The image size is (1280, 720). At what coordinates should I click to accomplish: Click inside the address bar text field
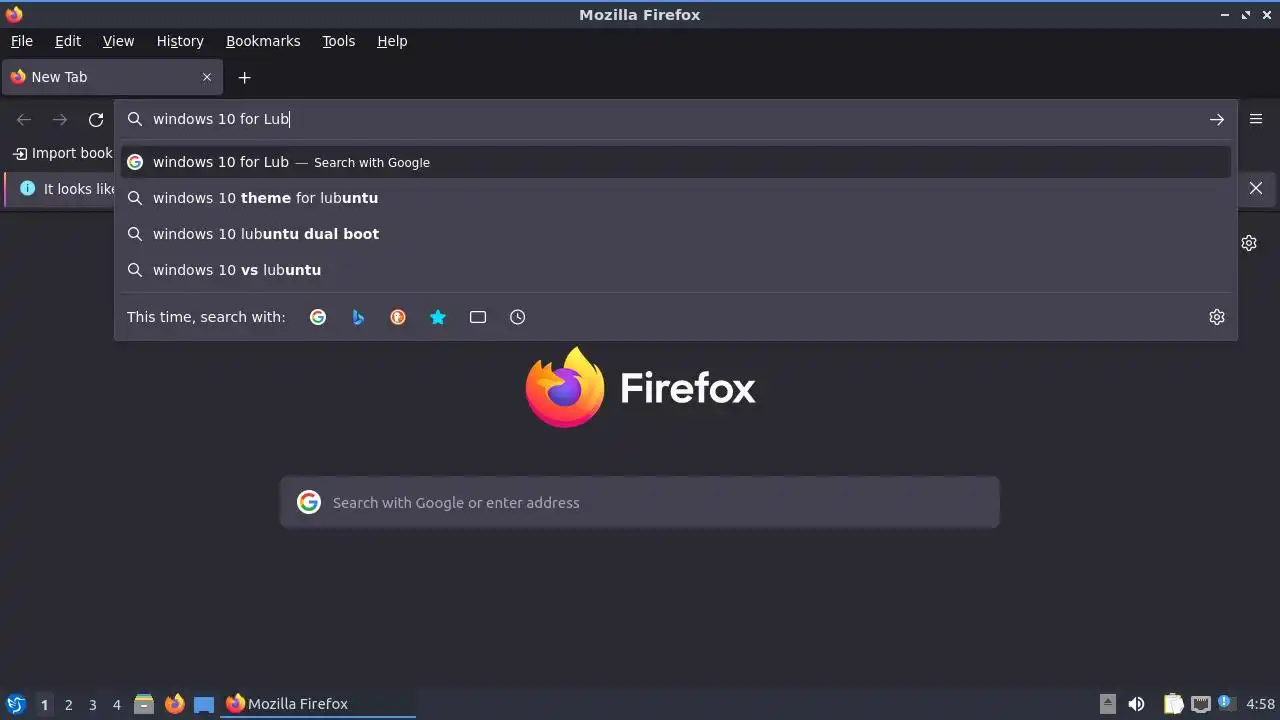pos(675,119)
